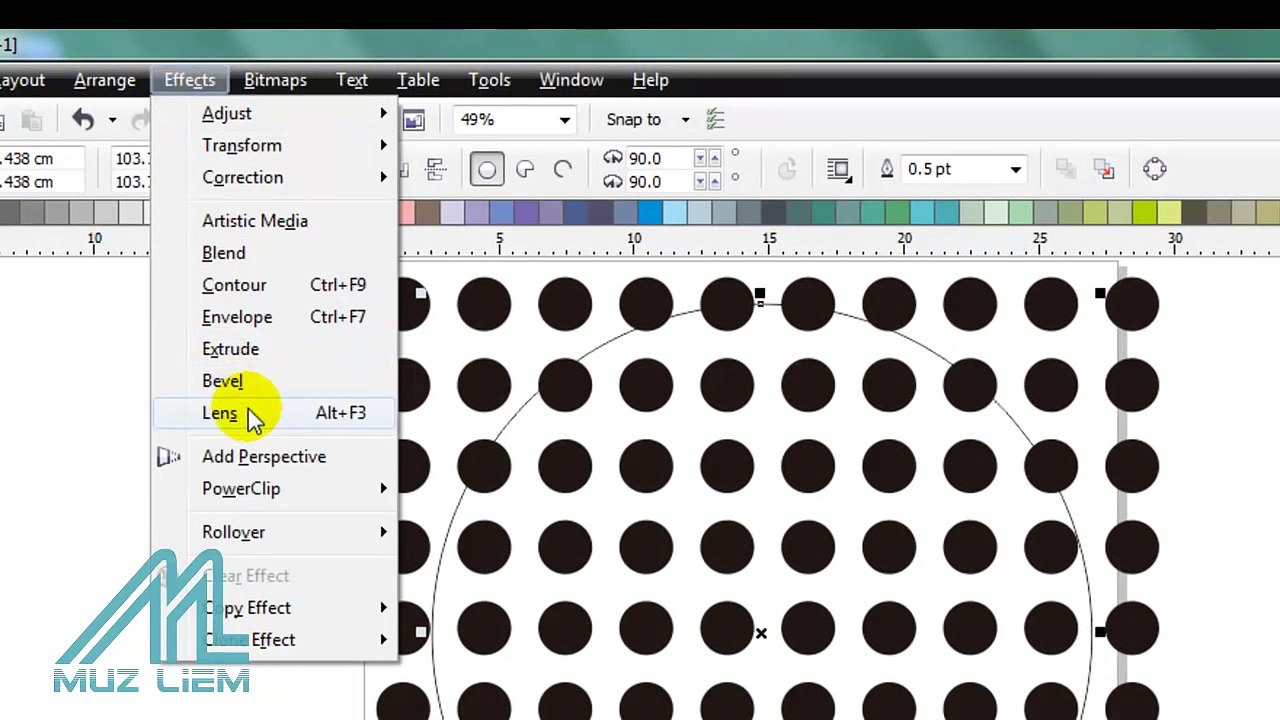The height and width of the screenshot is (720, 1280).
Task: Click the Paste clipboard icon
Action: click(x=32, y=121)
